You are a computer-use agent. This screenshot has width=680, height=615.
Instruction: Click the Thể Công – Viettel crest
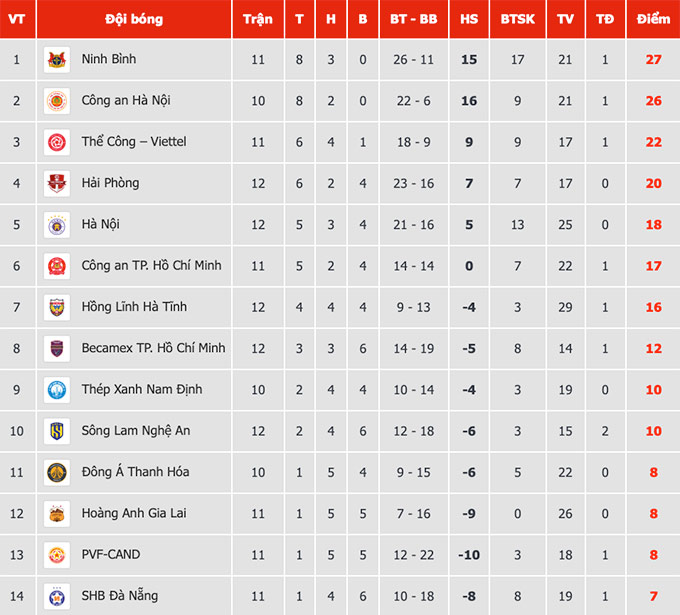pos(57,142)
